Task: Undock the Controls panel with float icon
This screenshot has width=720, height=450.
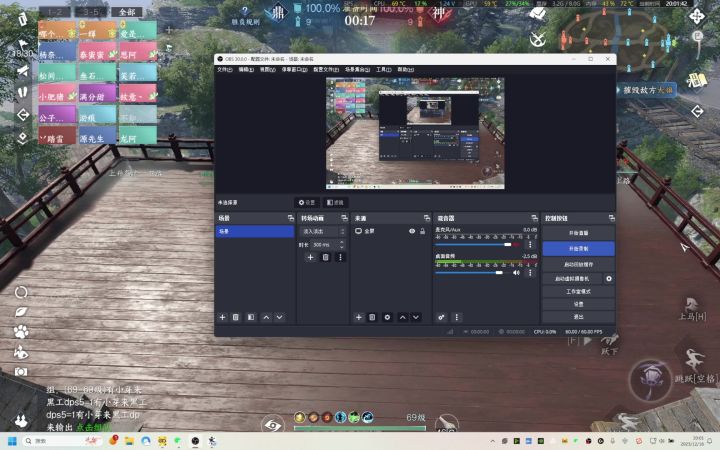Action: (611, 218)
